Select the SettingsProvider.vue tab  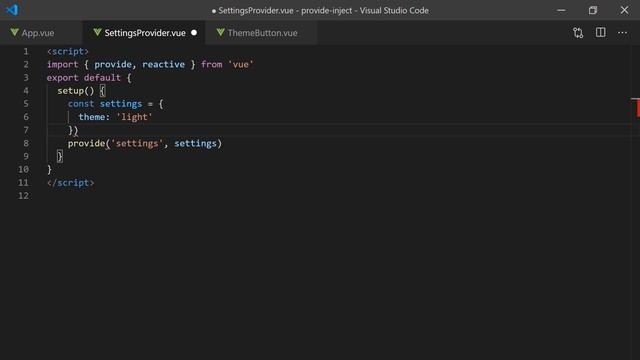pos(144,33)
